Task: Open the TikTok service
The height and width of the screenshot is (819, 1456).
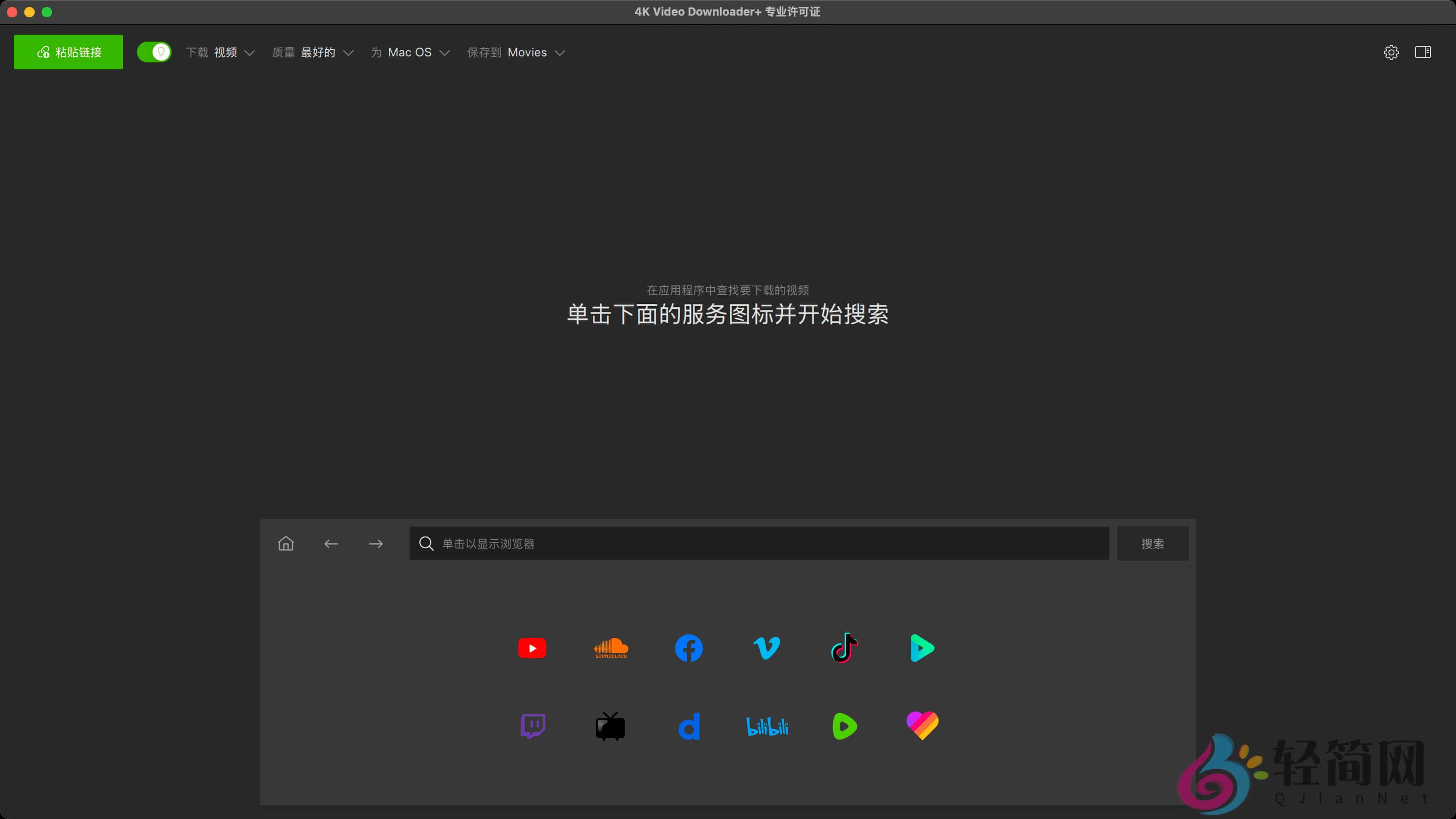Action: [845, 648]
